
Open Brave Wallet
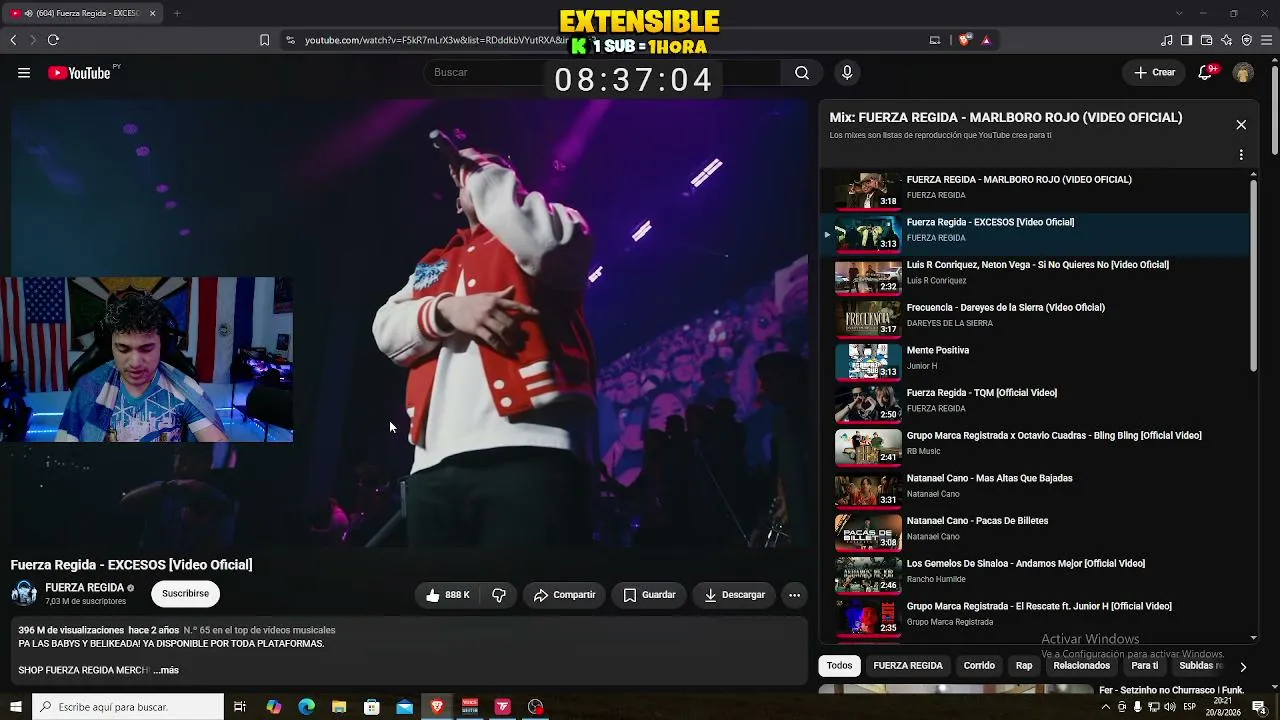(x=1206, y=40)
